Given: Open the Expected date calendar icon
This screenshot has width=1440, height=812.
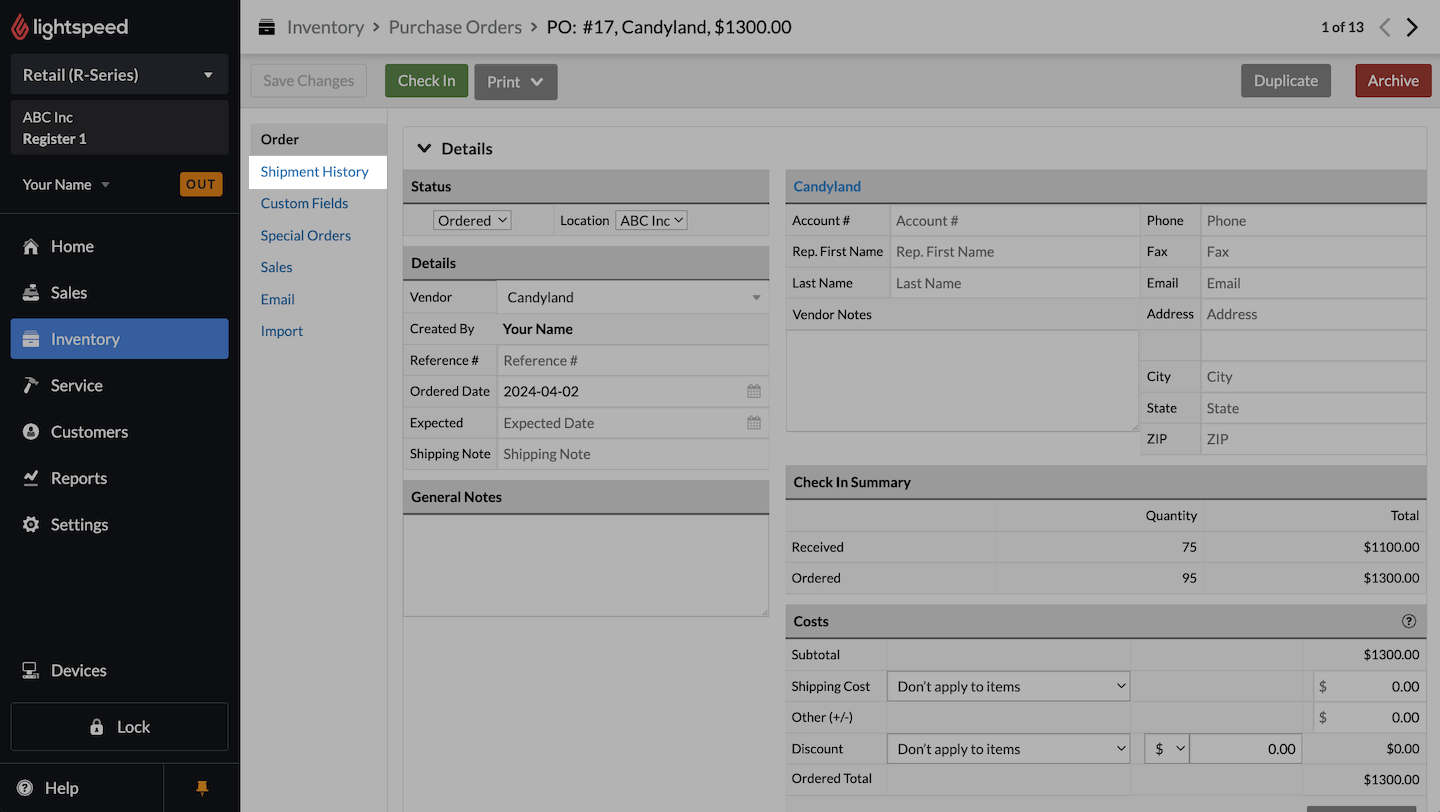Looking at the screenshot, I should click(754, 423).
